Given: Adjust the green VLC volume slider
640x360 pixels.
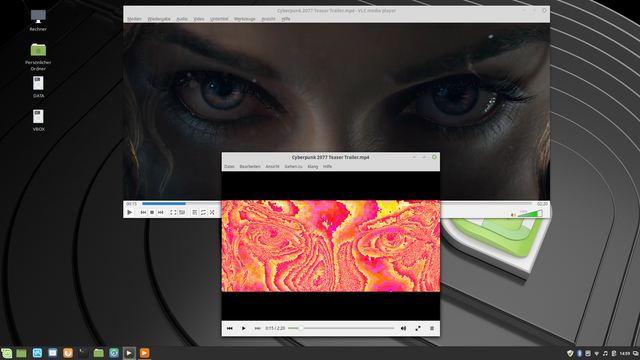Looking at the screenshot, I should (530, 214).
